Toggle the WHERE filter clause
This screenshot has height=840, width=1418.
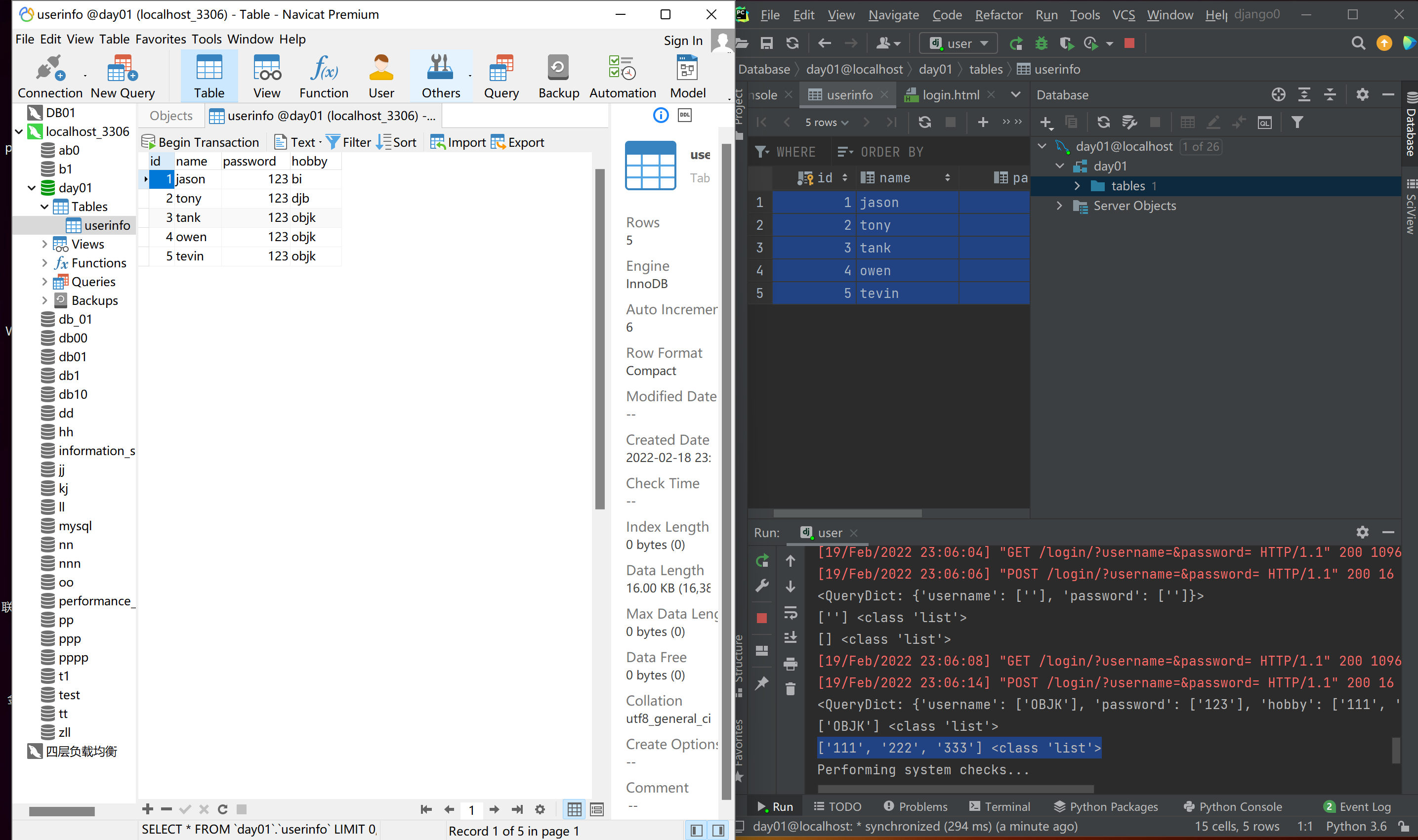pos(789,152)
